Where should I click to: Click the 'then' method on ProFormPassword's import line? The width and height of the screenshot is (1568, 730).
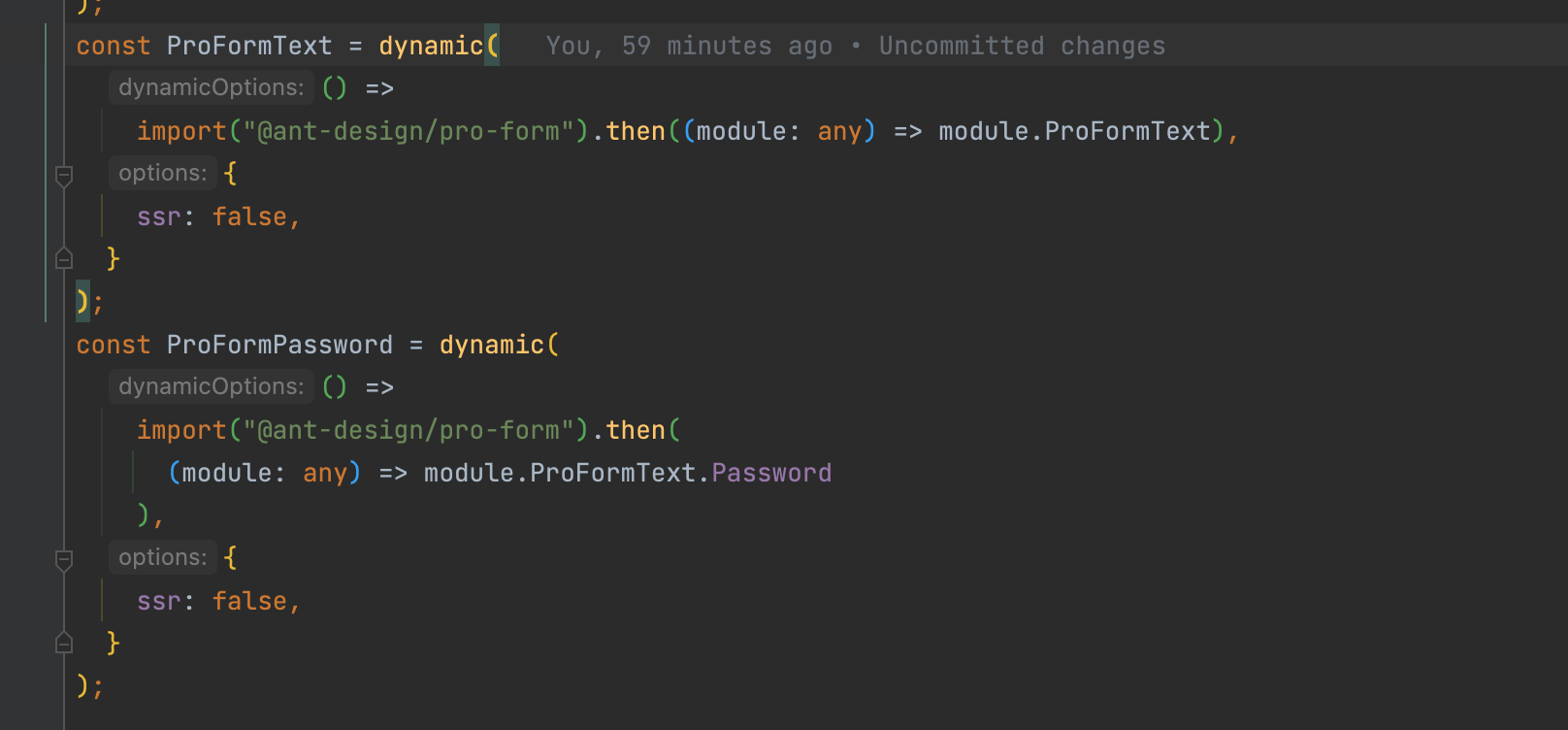click(636, 430)
